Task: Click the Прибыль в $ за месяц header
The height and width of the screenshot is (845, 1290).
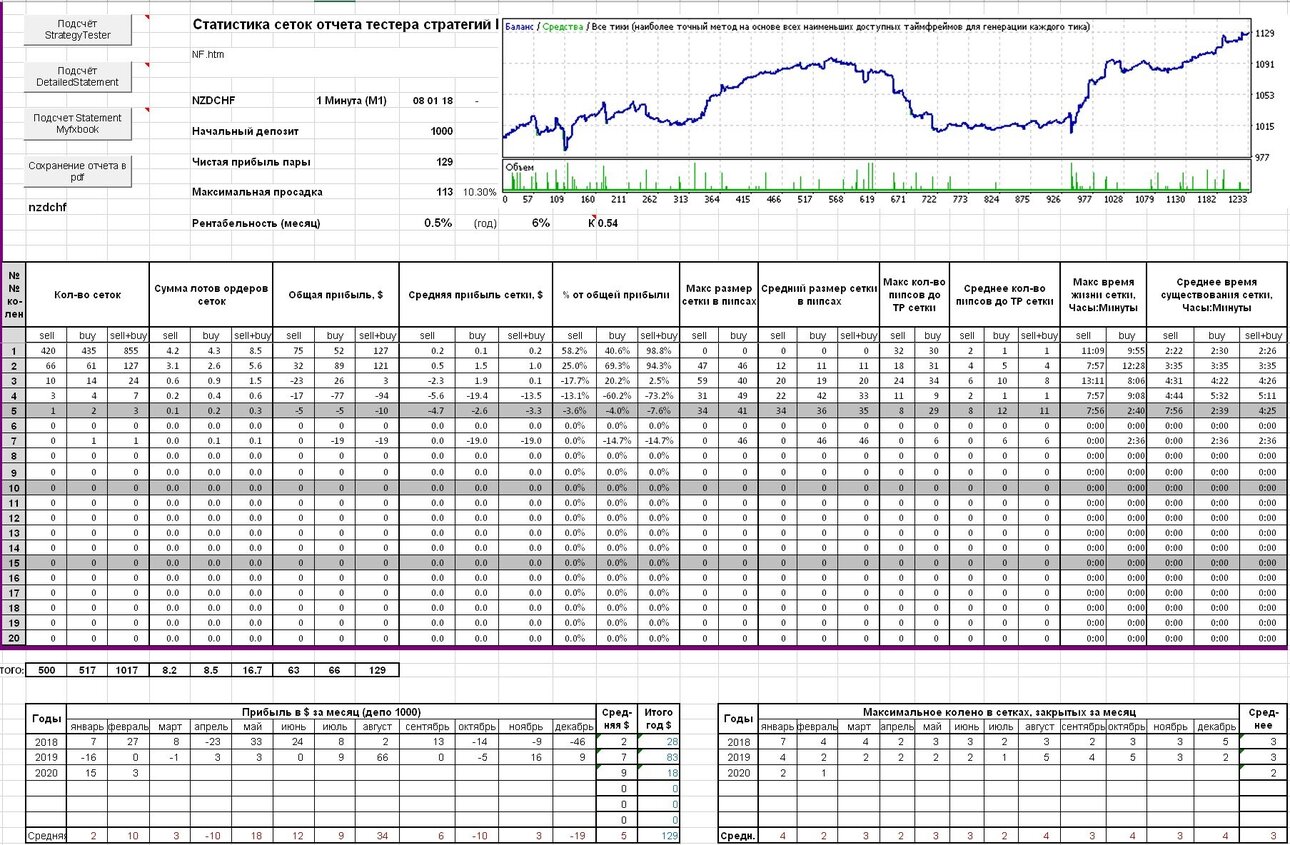Action: pos(332,711)
